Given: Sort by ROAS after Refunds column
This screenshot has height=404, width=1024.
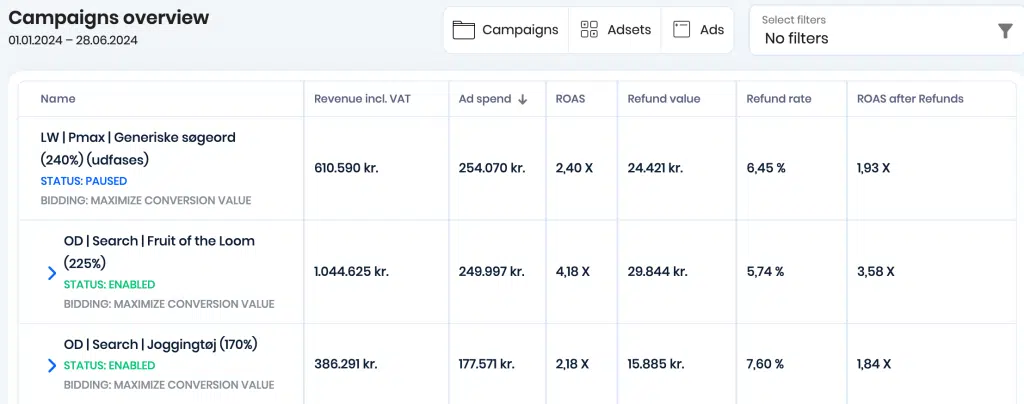Looking at the screenshot, I should [x=910, y=99].
